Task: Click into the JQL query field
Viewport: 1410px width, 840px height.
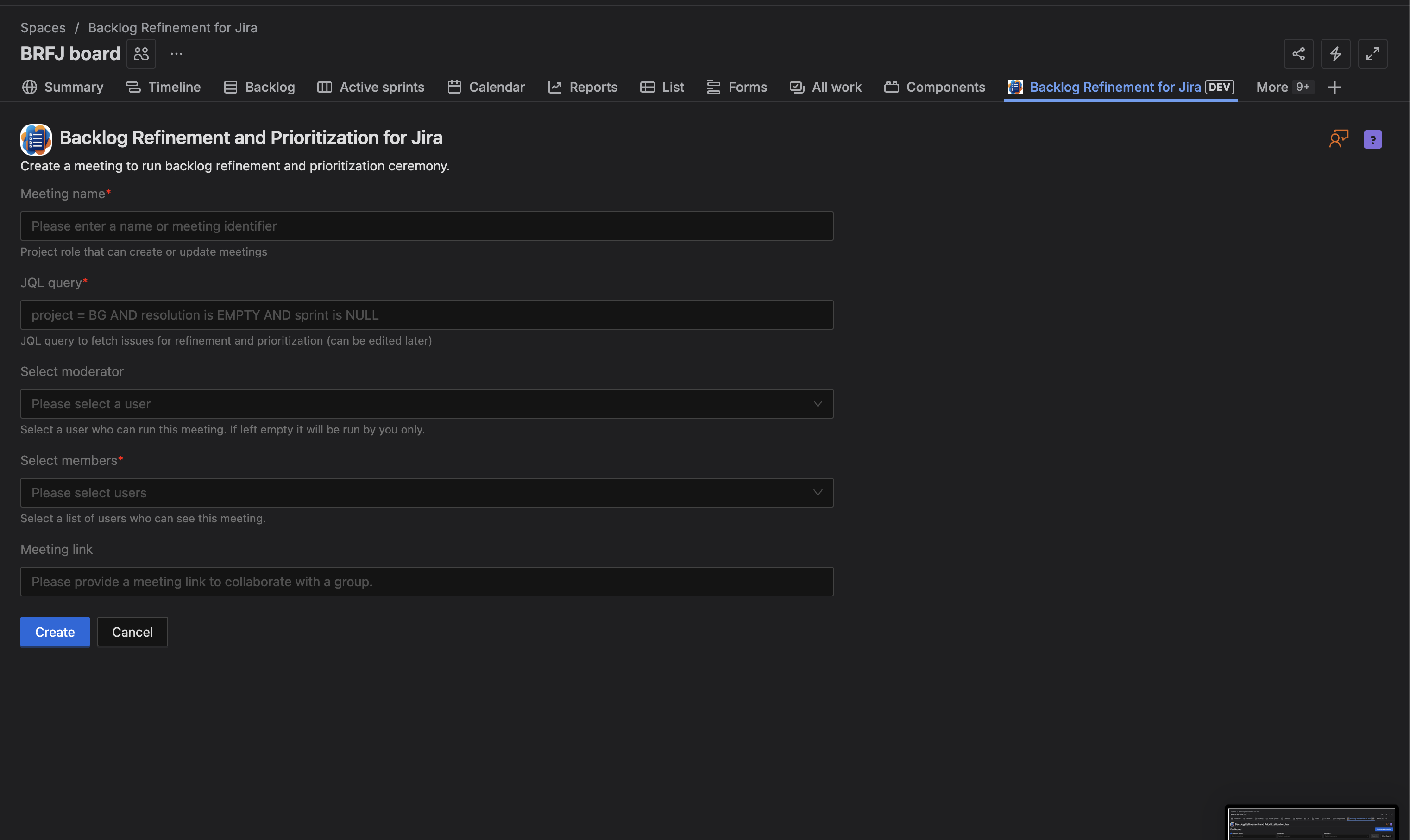Action: tap(426, 315)
